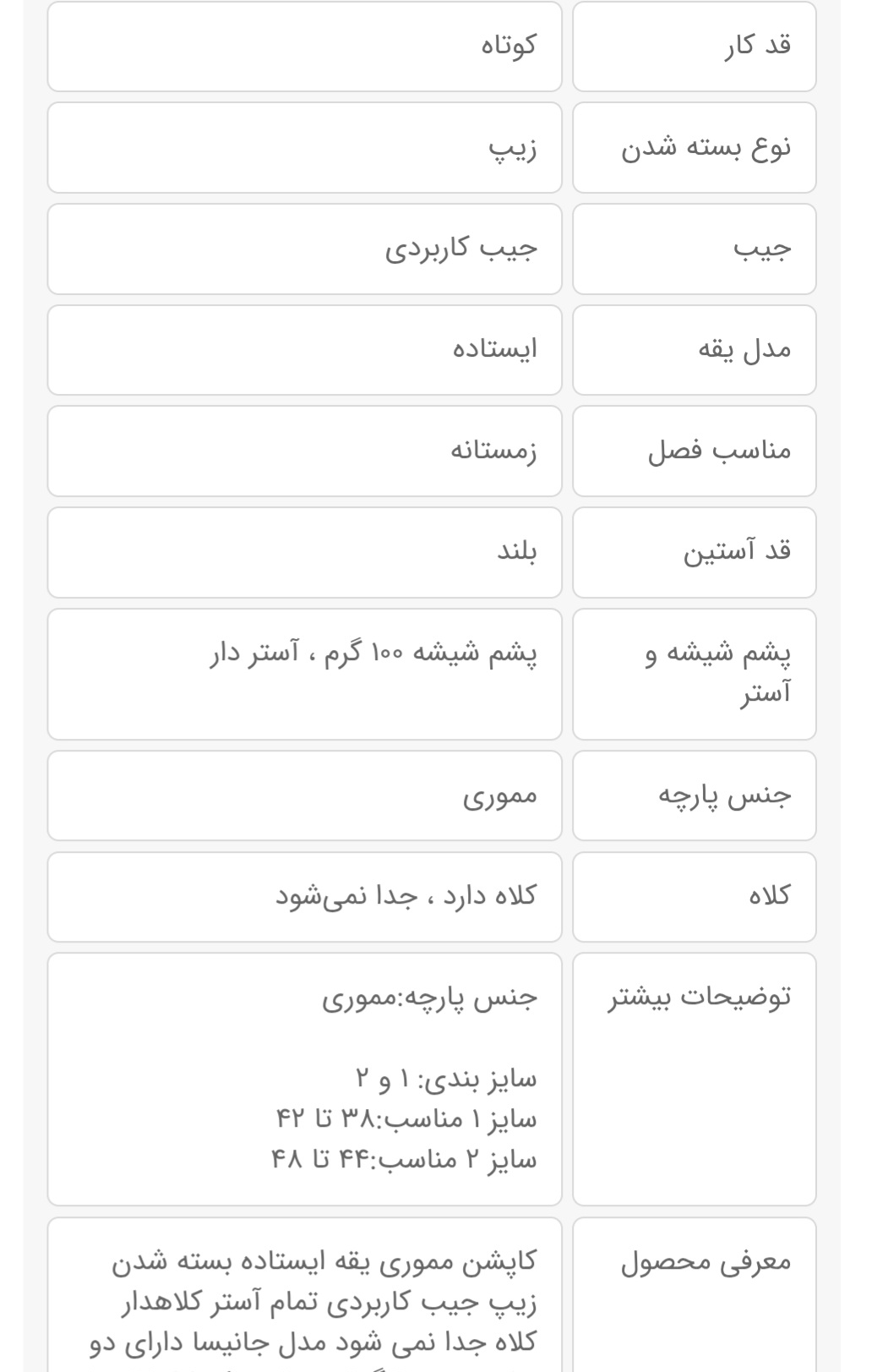Image resolution: width=888 pixels, height=1372 pixels.
Task: Select the 'زیپ' closure value
Action: point(513,147)
